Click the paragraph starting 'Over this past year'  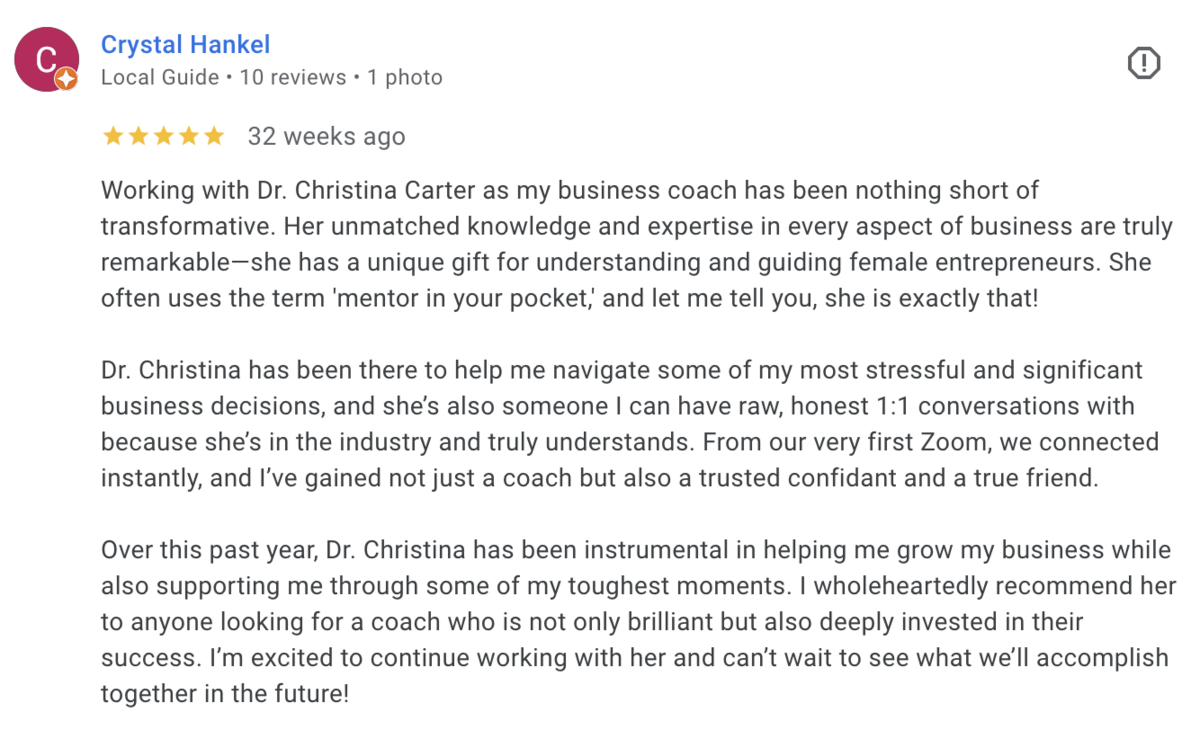pyautogui.click(x=639, y=622)
